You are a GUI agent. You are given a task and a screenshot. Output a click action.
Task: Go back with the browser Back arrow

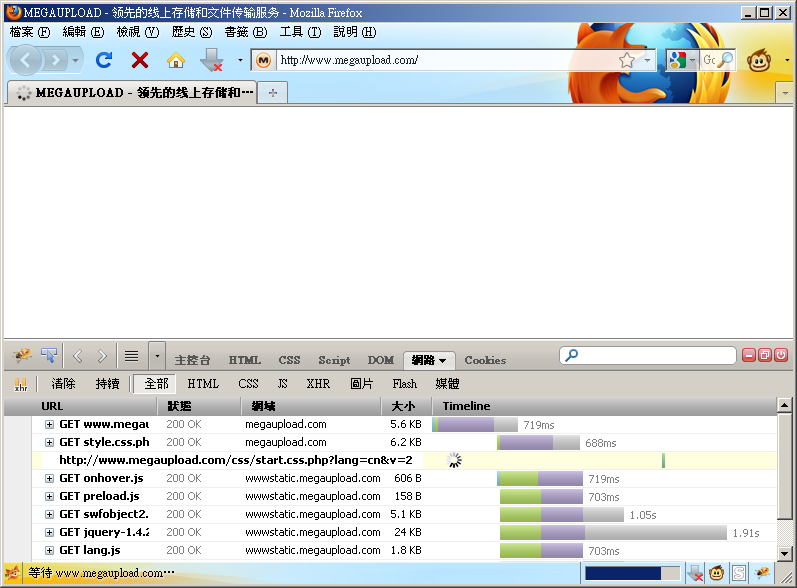(25, 60)
